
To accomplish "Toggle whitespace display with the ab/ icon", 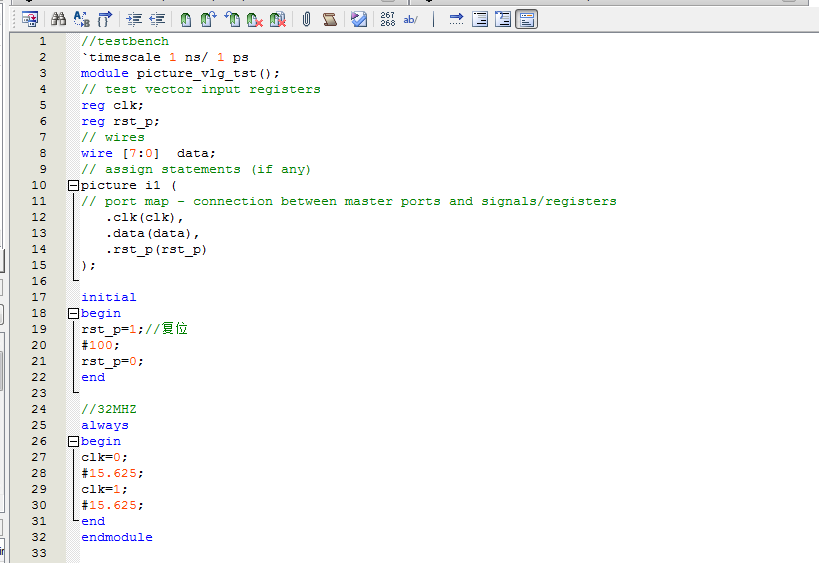I will point(411,19).
